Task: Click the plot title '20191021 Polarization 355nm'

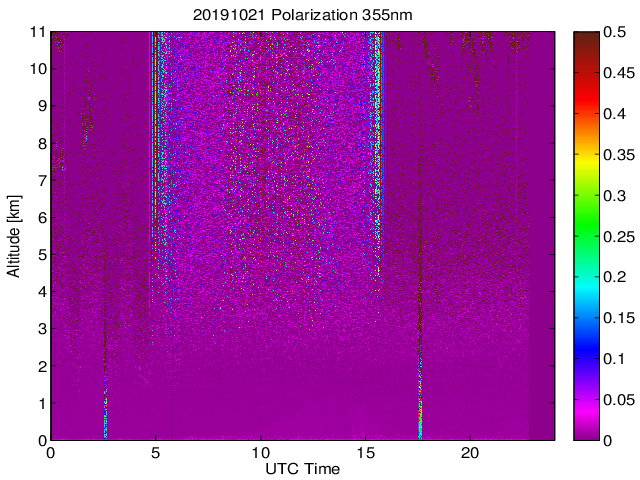Action: (x=302, y=15)
